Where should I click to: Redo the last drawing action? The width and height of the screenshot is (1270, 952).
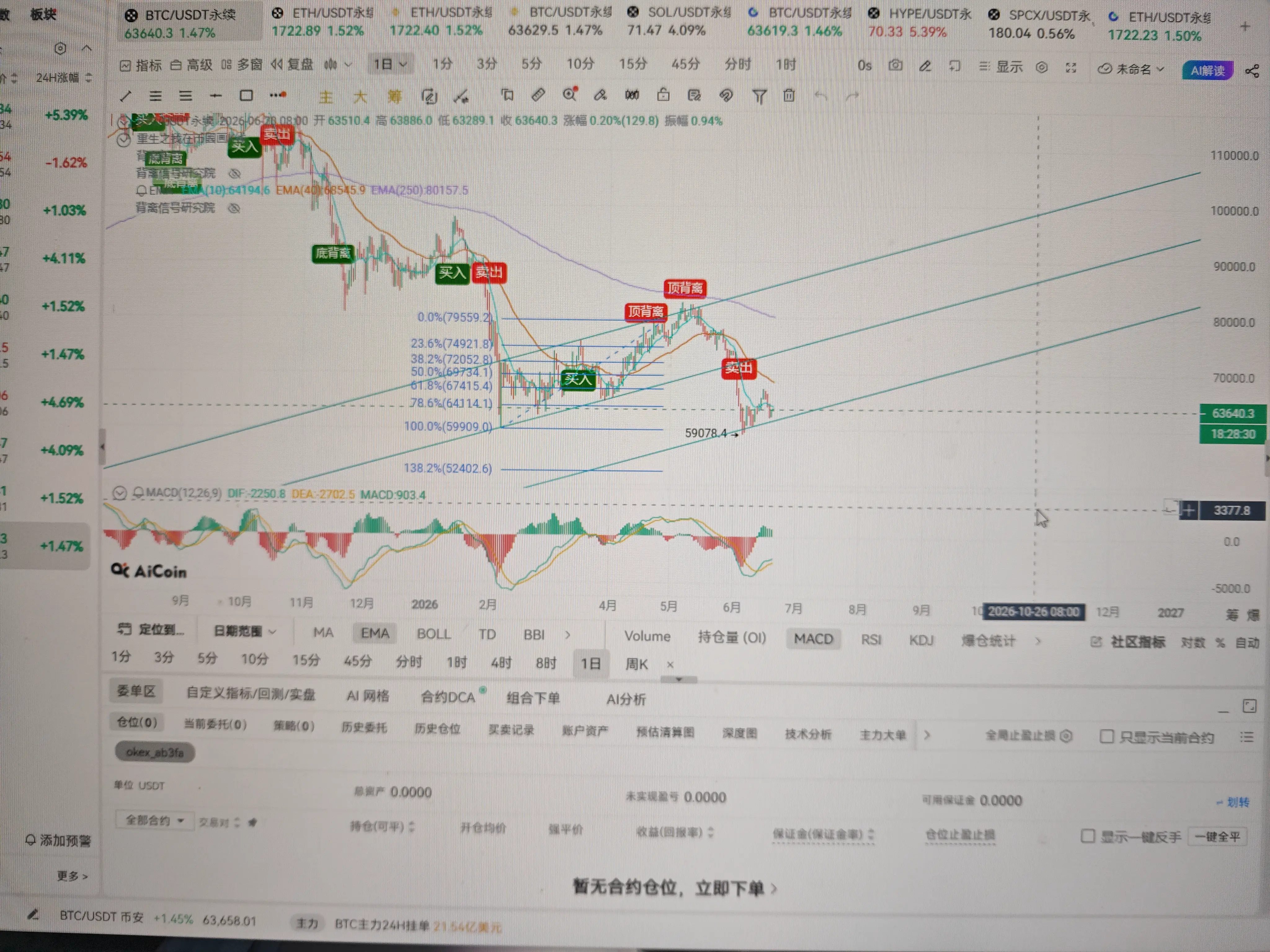(x=852, y=96)
